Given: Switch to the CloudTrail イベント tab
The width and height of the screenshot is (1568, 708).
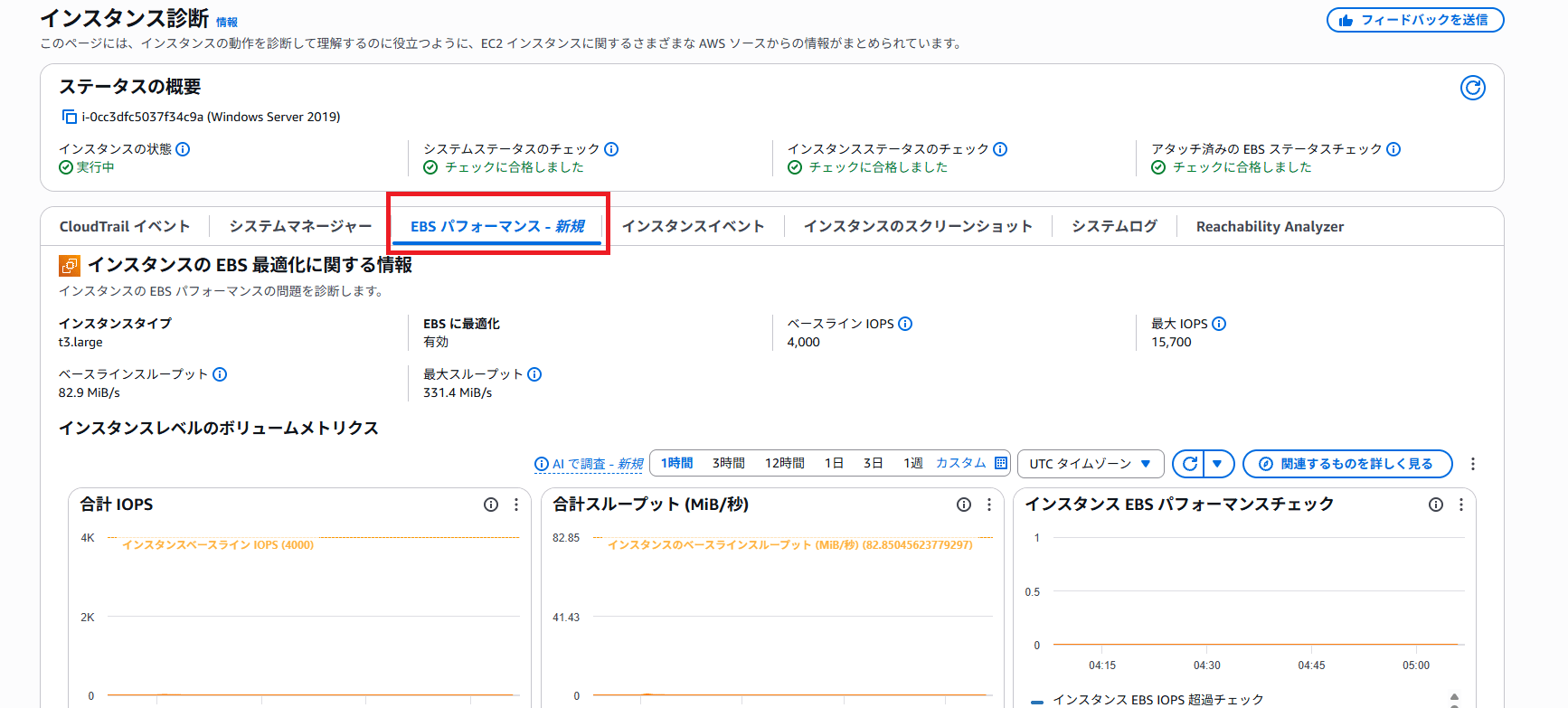Looking at the screenshot, I should click(x=125, y=226).
